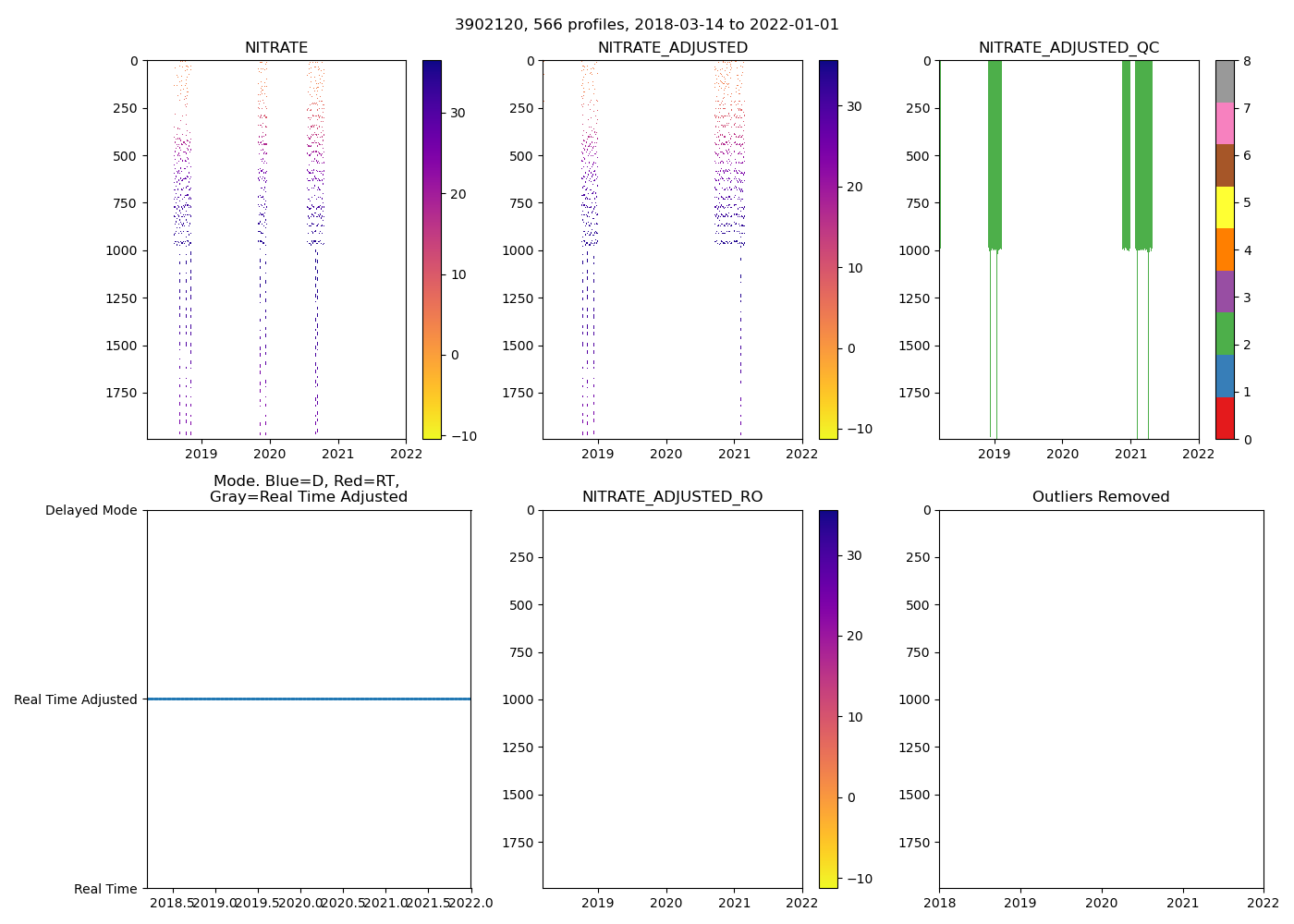
Task: Click the NITRATE plot's colorbar
Action: click(432, 249)
